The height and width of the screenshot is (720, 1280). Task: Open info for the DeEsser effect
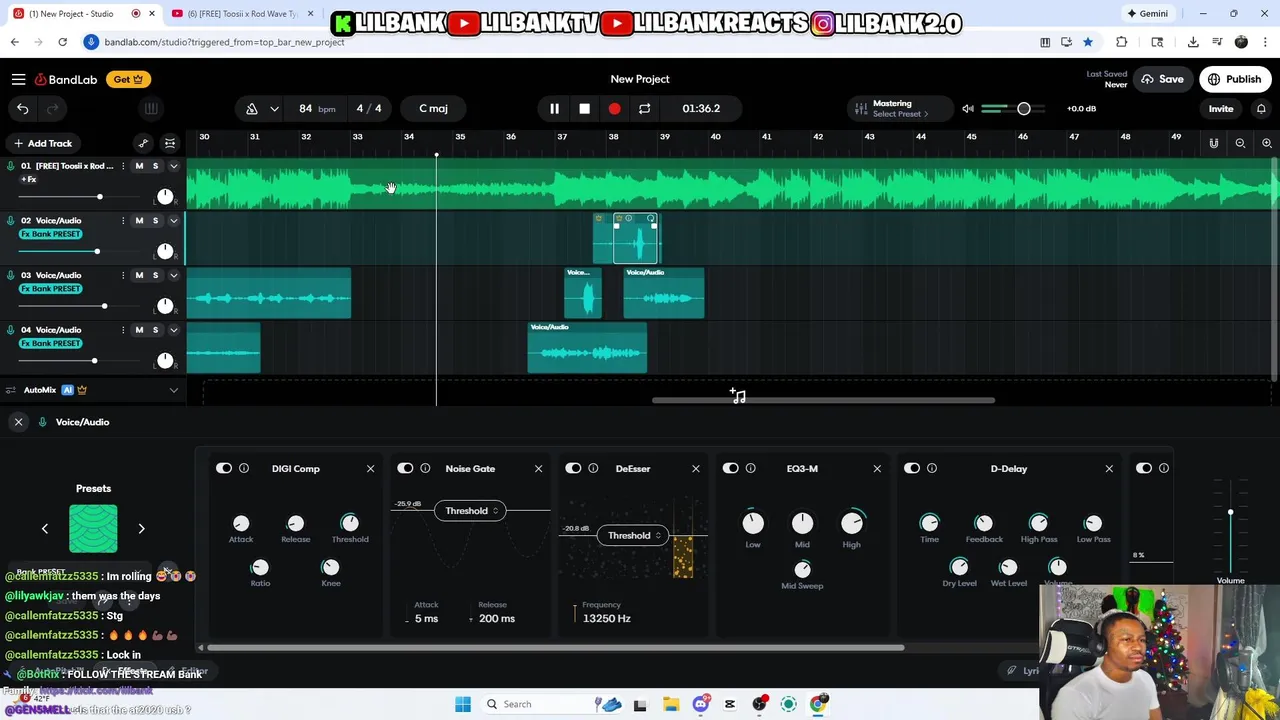pos(593,468)
